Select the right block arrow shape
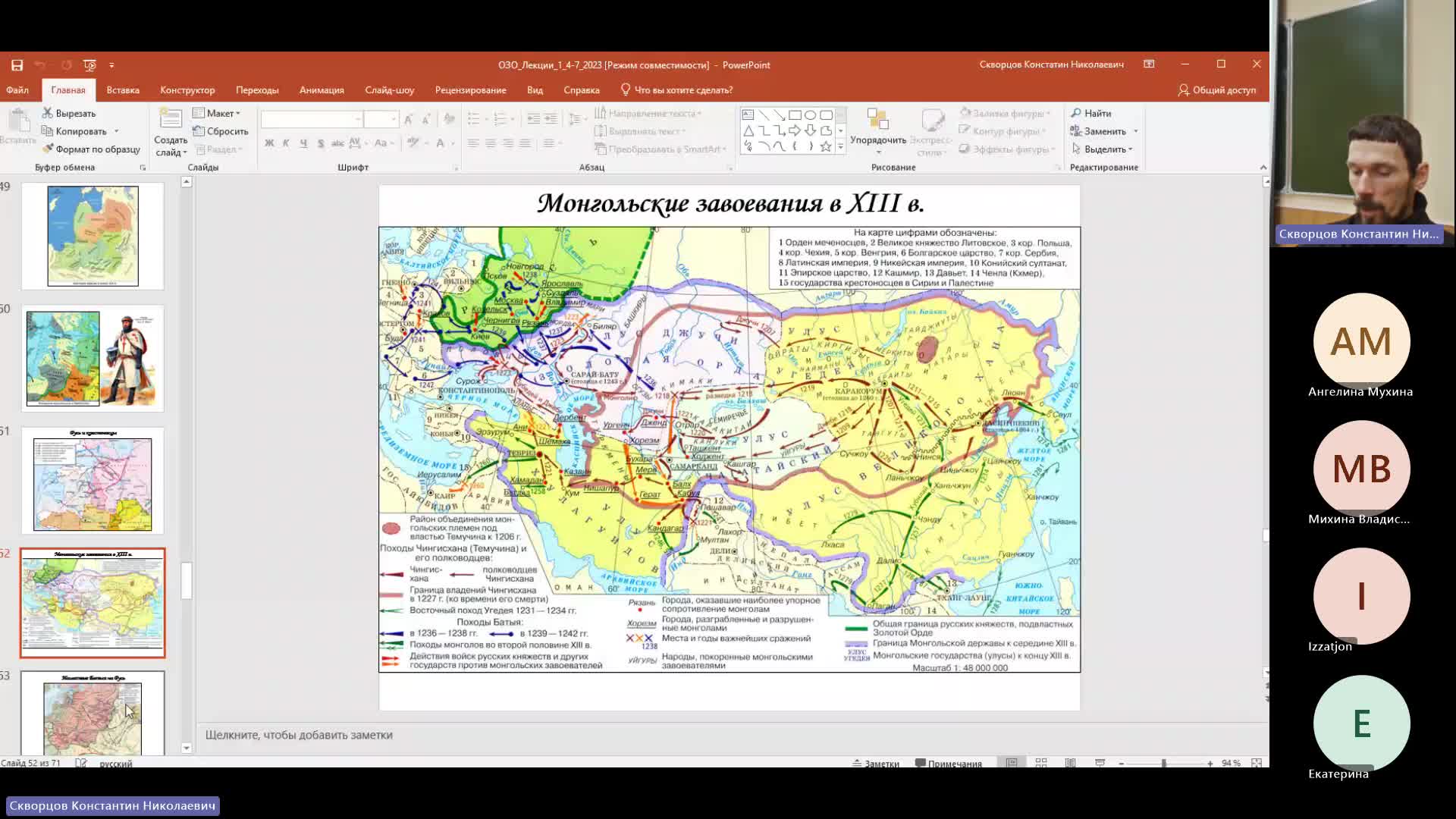The image size is (1456, 819). pyautogui.click(x=795, y=131)
